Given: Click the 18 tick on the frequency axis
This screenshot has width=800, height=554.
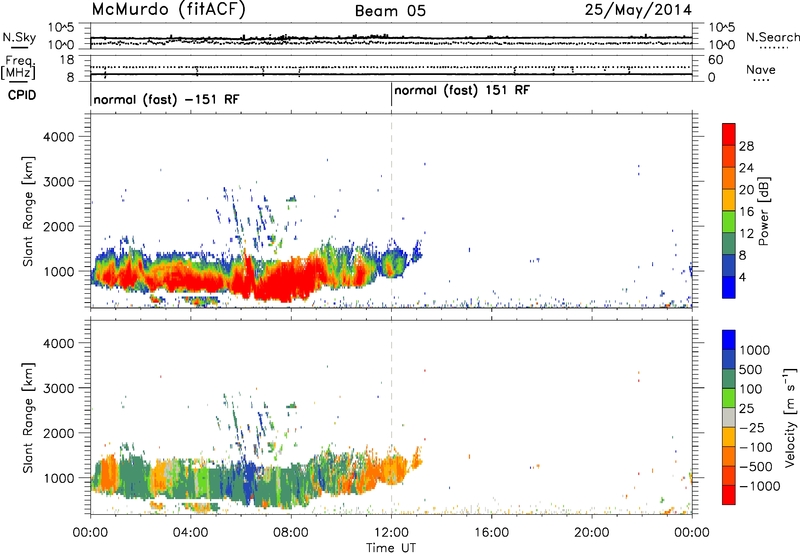Looking at the screenshot, I should [x=66, y=60].
